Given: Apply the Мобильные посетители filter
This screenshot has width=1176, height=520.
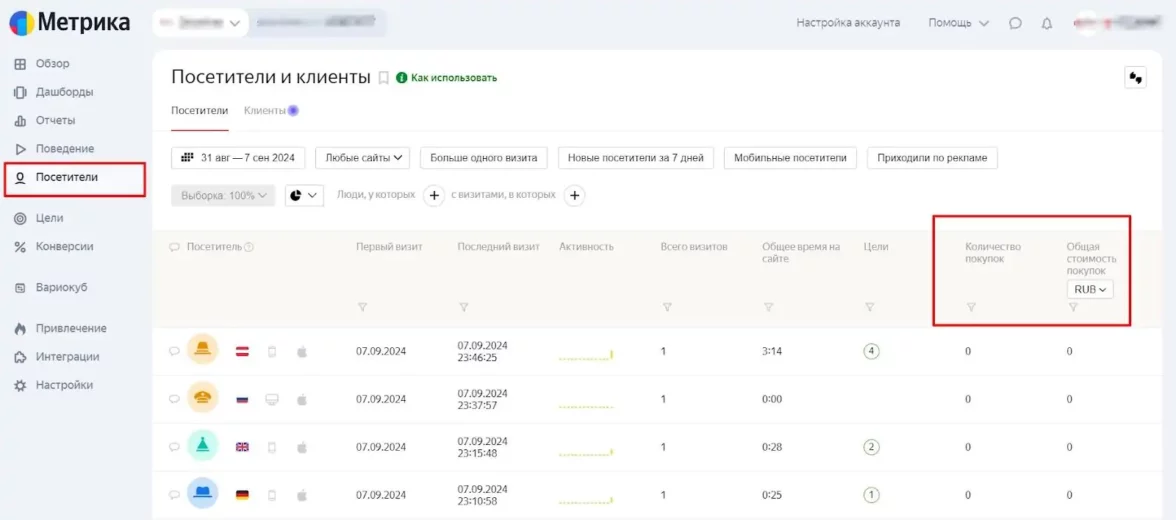Looking at the screenshot, I should pos(790,158).
